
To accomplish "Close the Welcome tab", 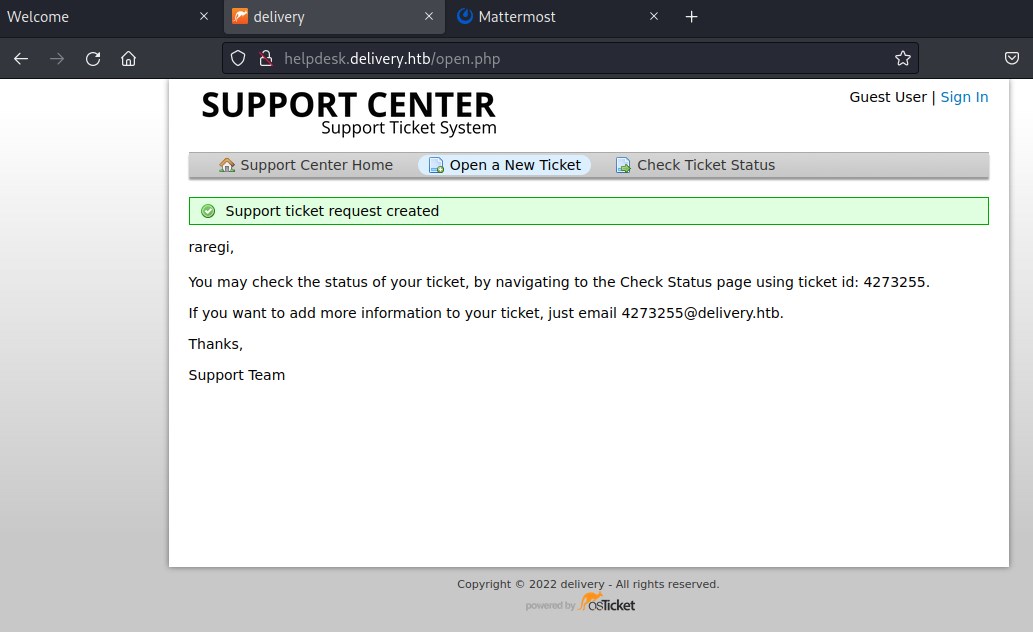I will click(204, 17).
